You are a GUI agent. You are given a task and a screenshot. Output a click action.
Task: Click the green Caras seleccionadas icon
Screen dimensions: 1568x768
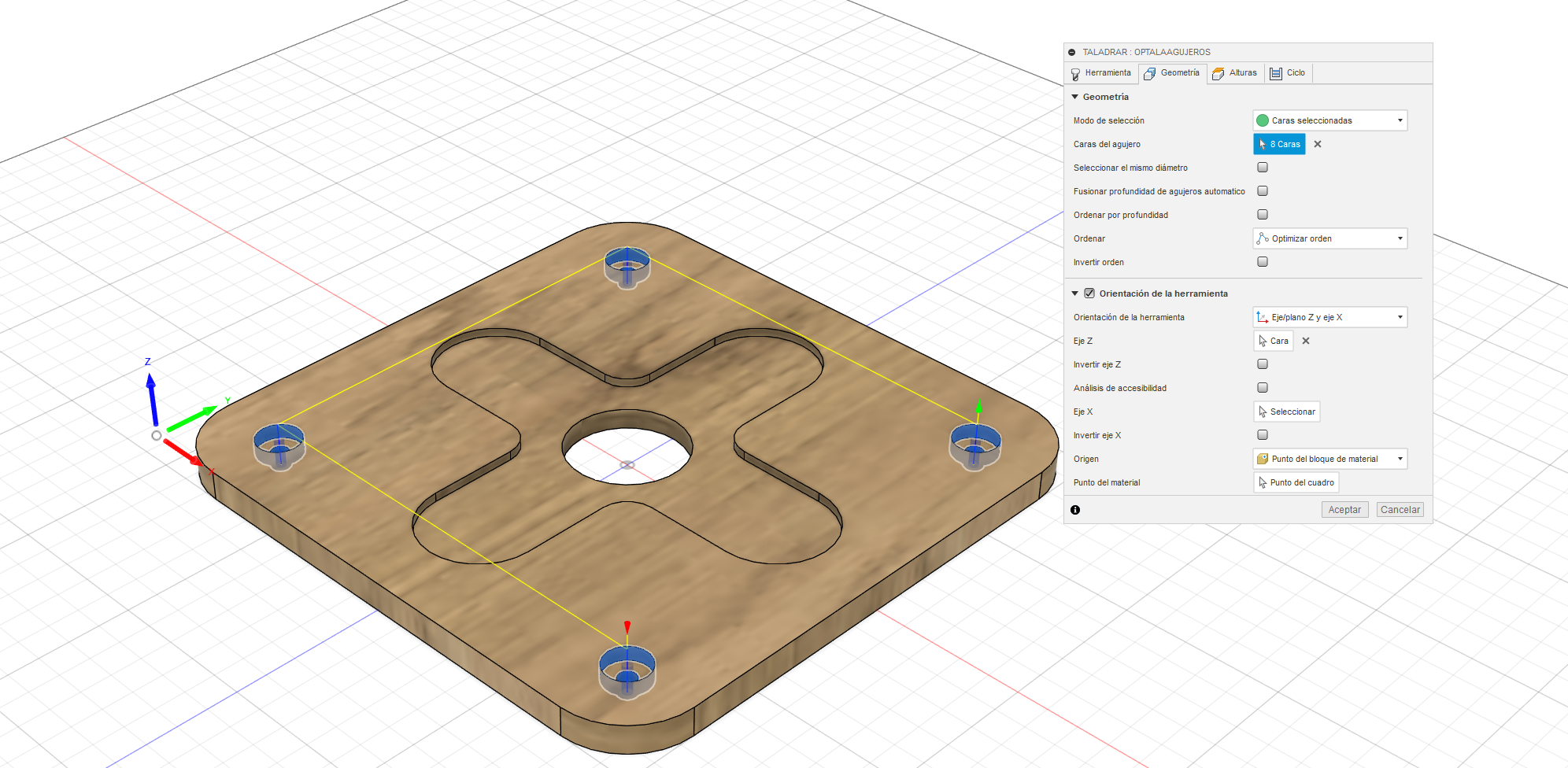click(1263, 120)
